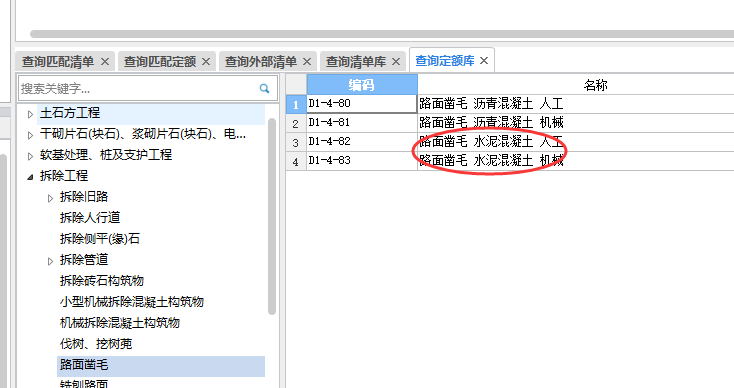Select 软基处理、桩及支护工程 in the tree
This screenshot has height=388, width=734.
pyautogui.click(x=106, y=155)
